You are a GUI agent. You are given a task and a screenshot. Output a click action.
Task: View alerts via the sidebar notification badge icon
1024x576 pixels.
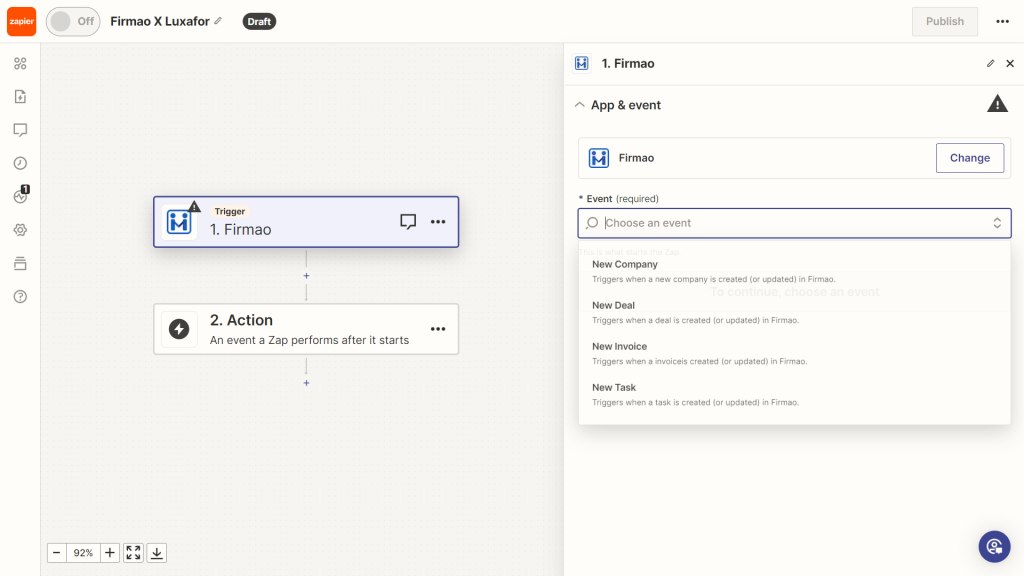[x=20, y=196]
